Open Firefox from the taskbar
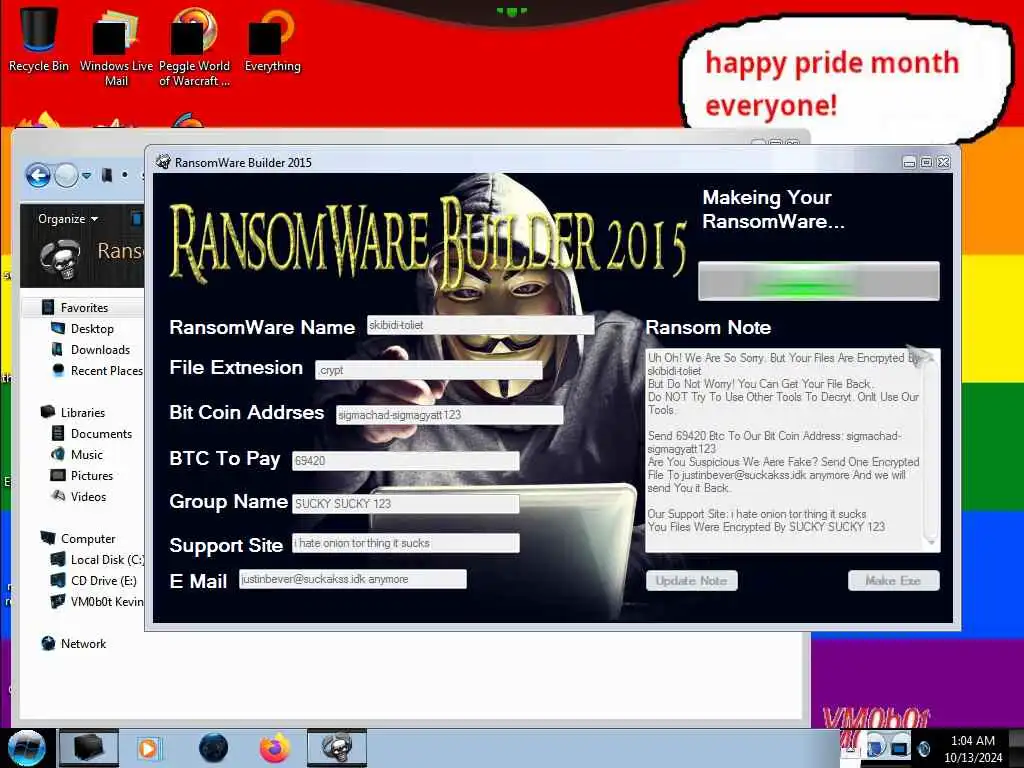Screen dimensions: 1024x768 click(x=275, y=748)
